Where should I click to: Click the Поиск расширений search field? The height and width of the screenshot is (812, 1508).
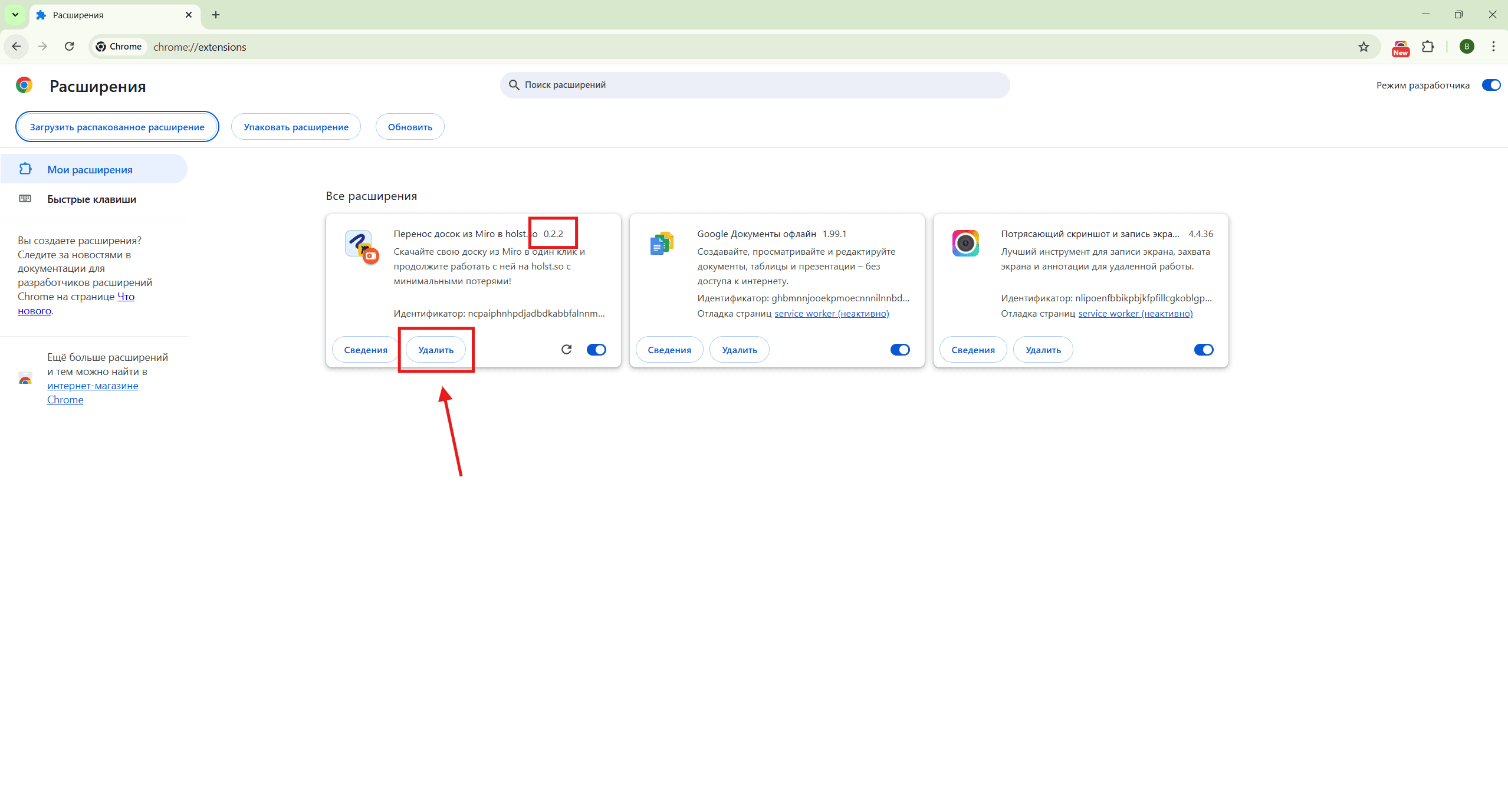pyautogui.click(x=755, y=85)
